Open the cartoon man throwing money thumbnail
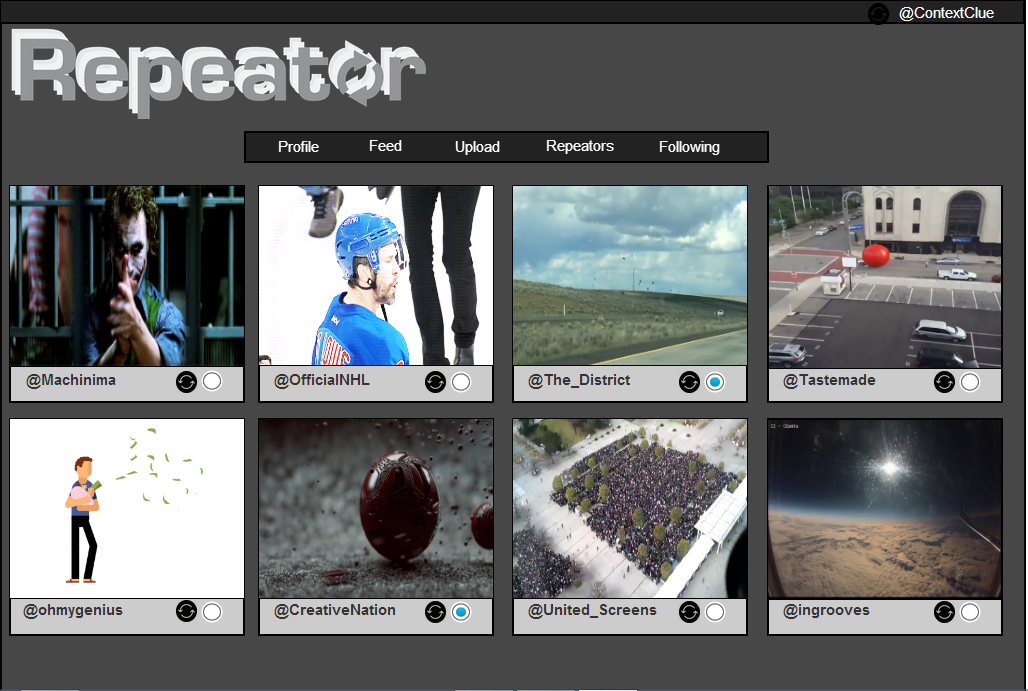The height and width of the screenshot is (691, 1028). pyautogui.click(x=127, y=508)
